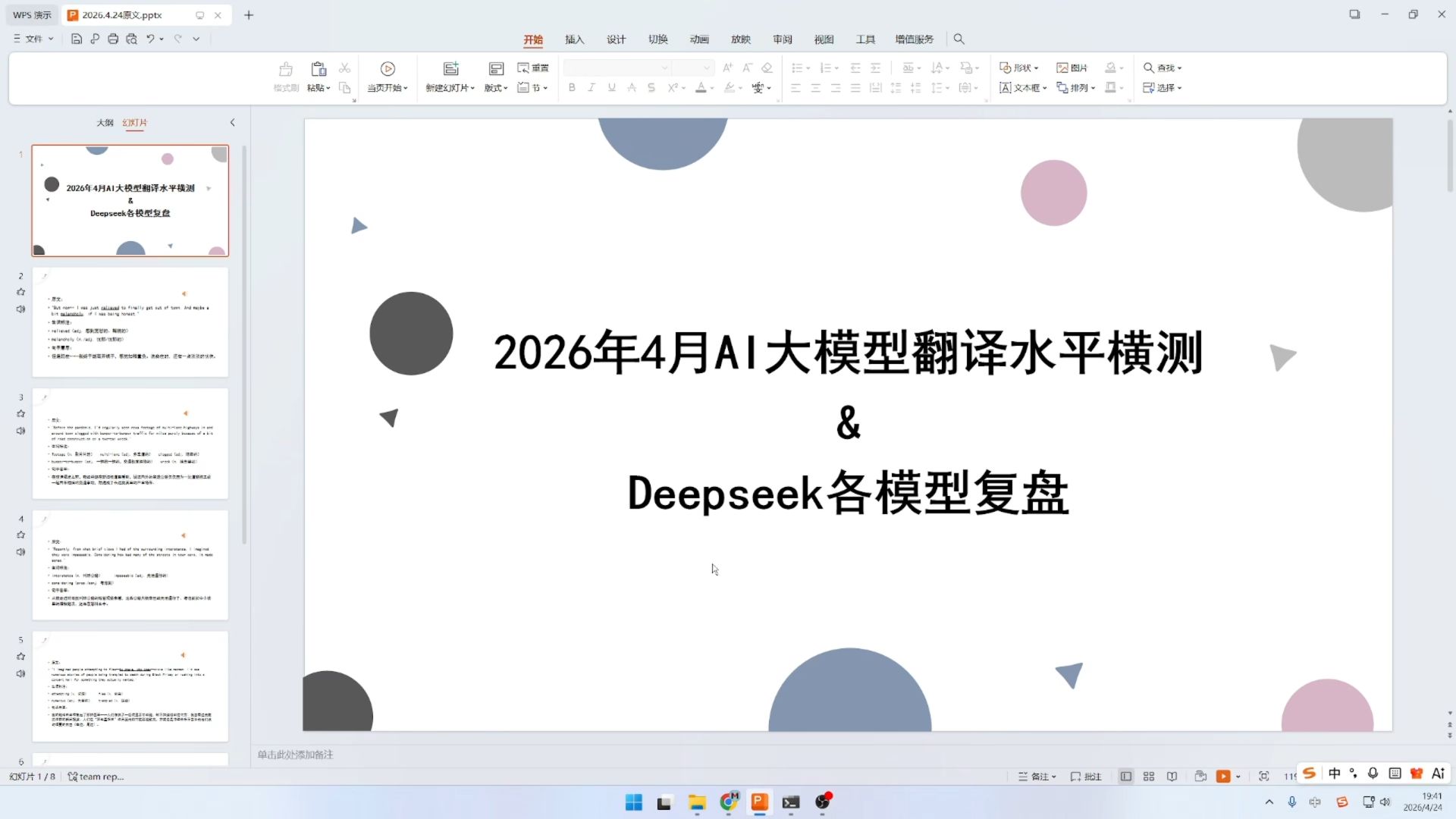This screenshot has width=1456, height=819.
Task: Open the font size combo box
Action: 693,68
